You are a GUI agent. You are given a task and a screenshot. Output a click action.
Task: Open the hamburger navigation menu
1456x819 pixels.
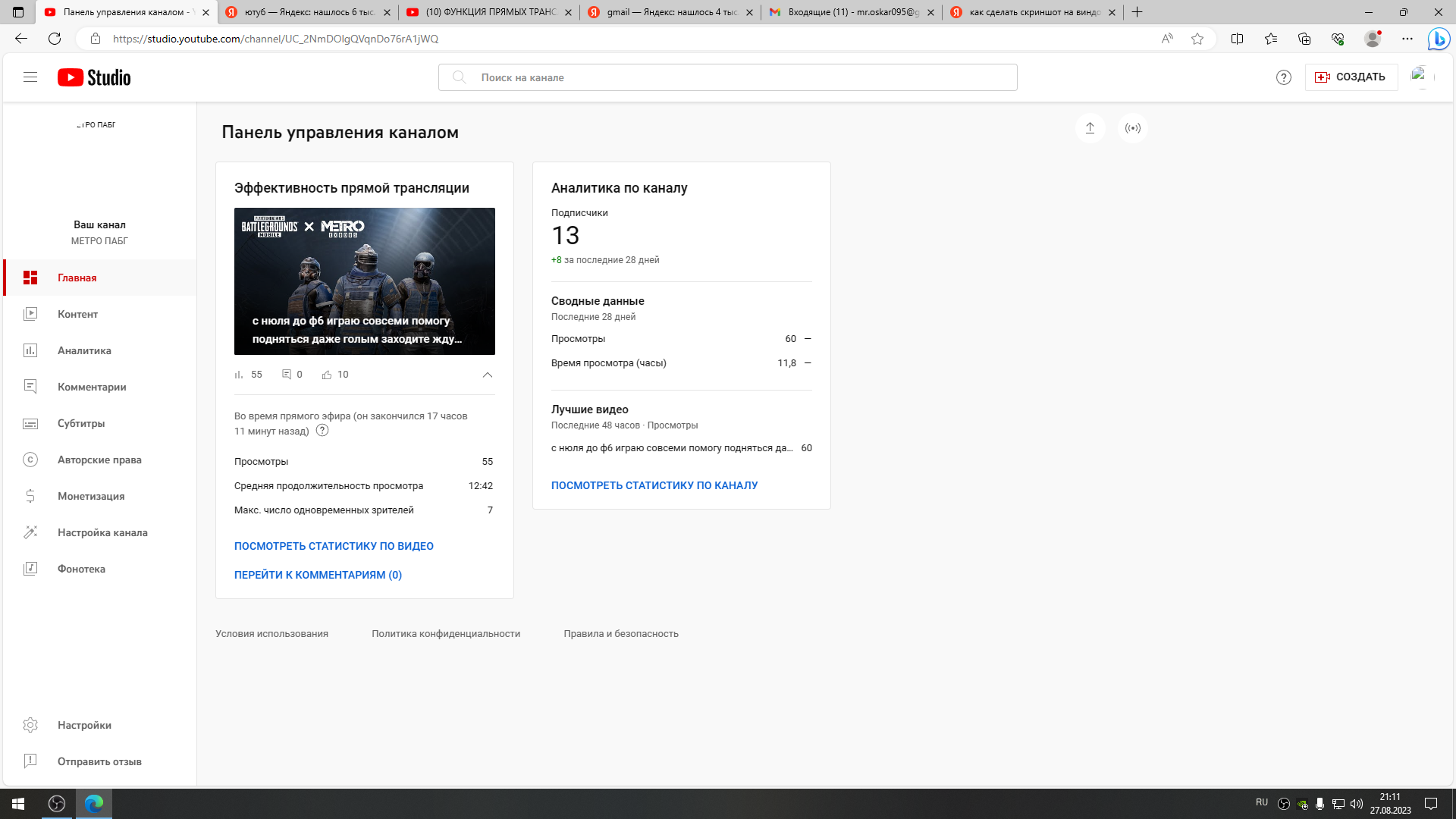[x=30, y=77]
